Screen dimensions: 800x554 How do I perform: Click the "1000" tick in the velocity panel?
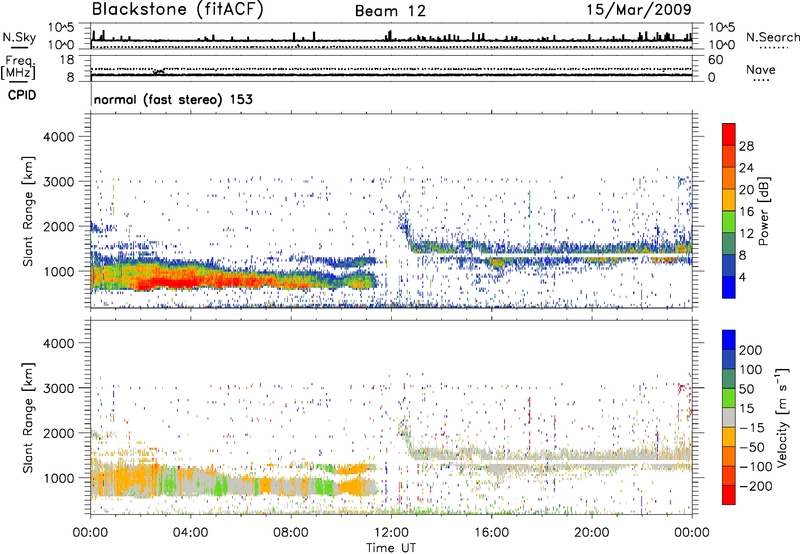(x=59, y=478)
